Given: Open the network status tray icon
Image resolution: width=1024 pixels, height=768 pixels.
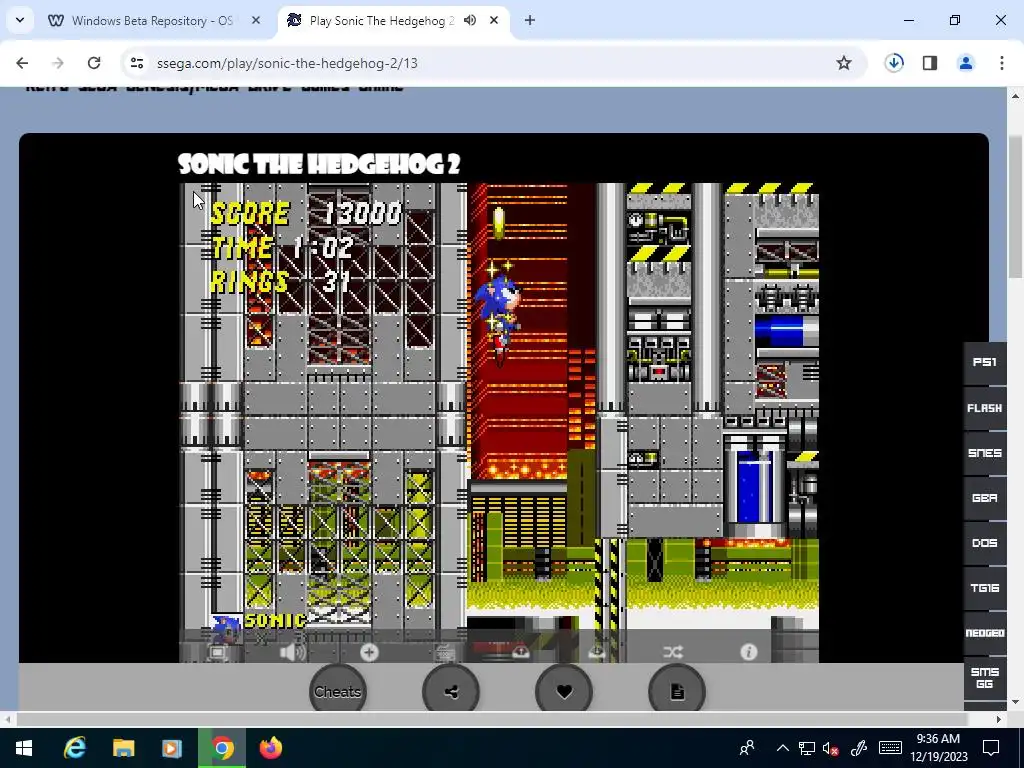Looking at the screenshot, I should 807,748.
